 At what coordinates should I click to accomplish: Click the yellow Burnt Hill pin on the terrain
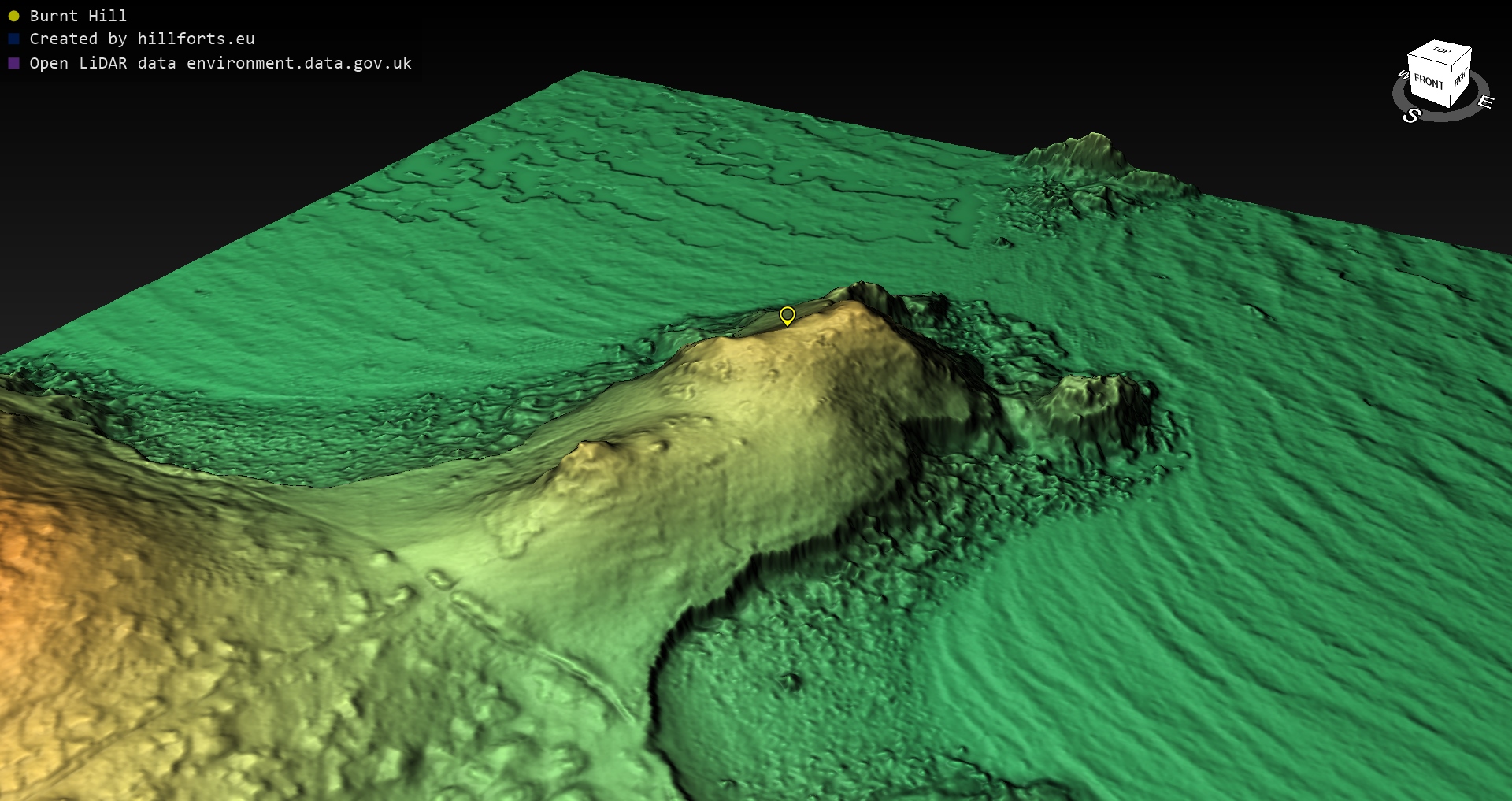point(787,316)
